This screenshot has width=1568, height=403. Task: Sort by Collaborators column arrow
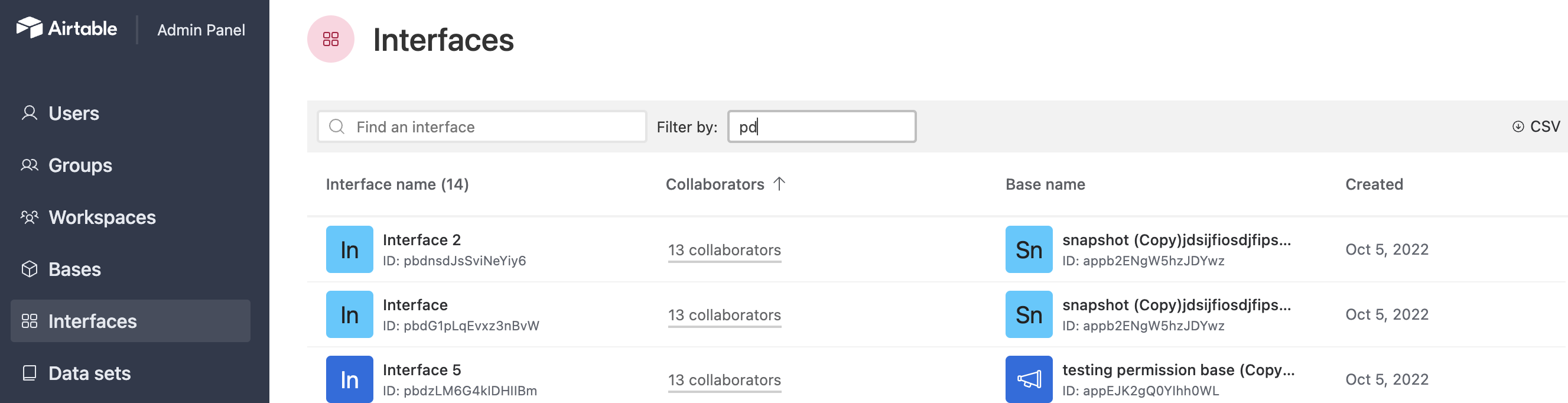779,184
